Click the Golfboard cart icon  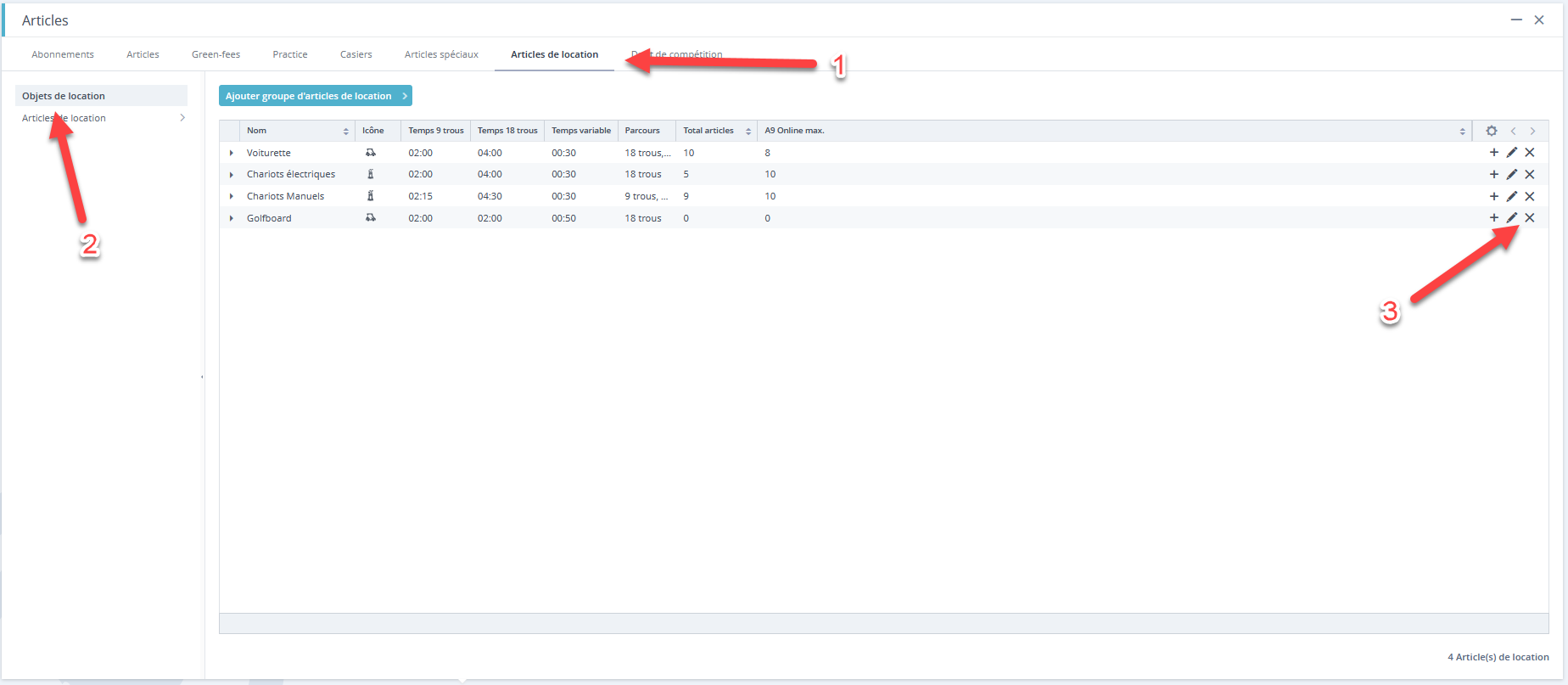coord(371,218)
